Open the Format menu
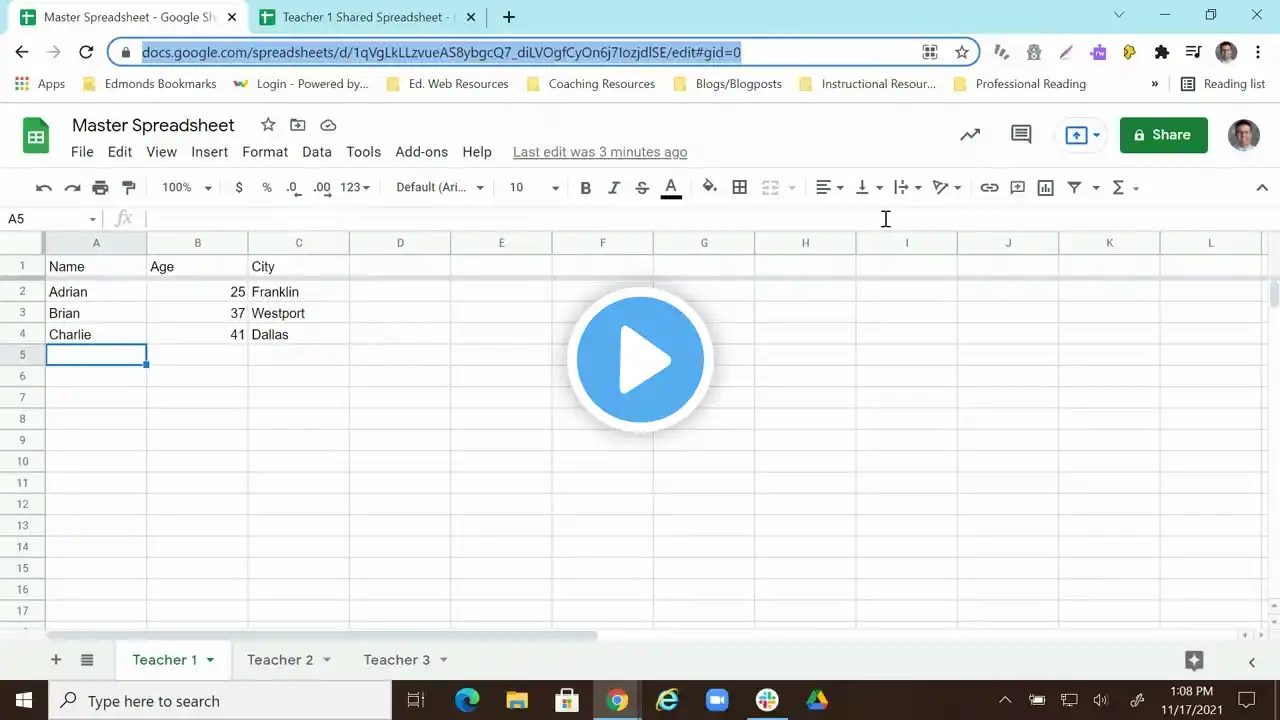The width and height of the screenshot is (1280, 720). pos(265,152)
